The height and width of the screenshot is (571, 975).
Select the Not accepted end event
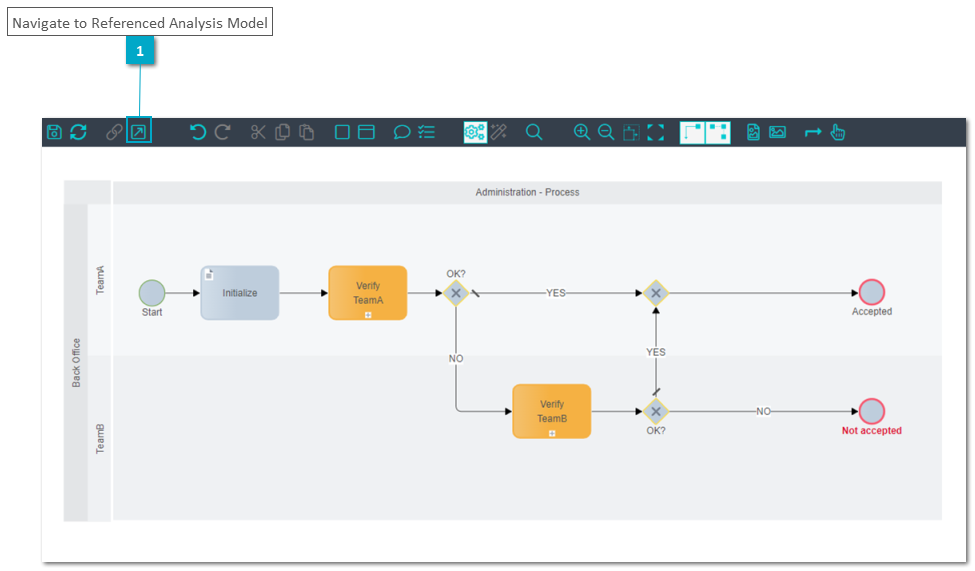point(872,411)
